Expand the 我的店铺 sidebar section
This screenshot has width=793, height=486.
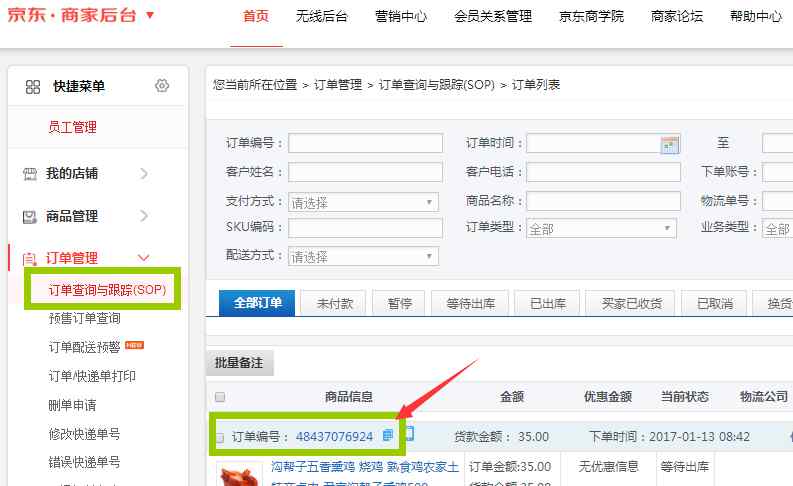(144, 174)
